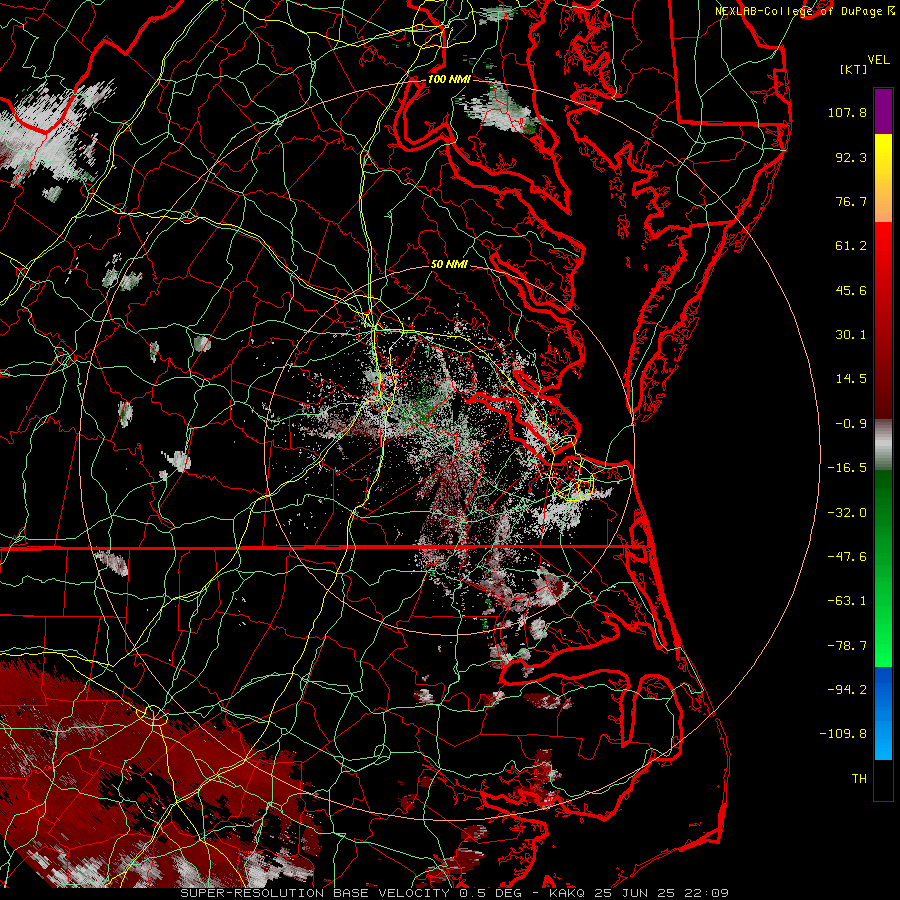Click the Super-Resolution Base Velocity KAKQ caption
900x900 pixels.
tap(455, 893)
